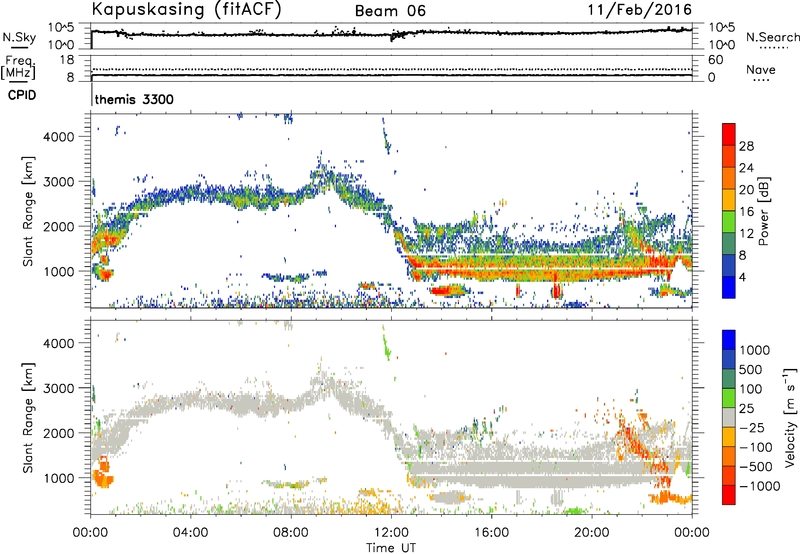Click the gray -25 to 25 Velocity colorbar segment
This screenshot has height=554, width=800.
coord(729,417)
